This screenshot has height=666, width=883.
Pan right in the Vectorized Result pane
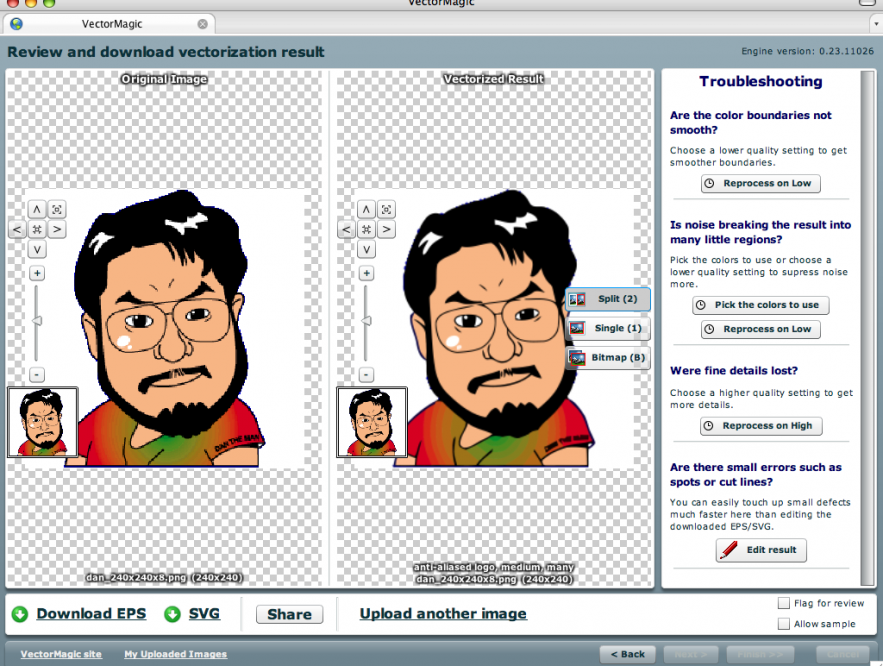tap(386, 229)
